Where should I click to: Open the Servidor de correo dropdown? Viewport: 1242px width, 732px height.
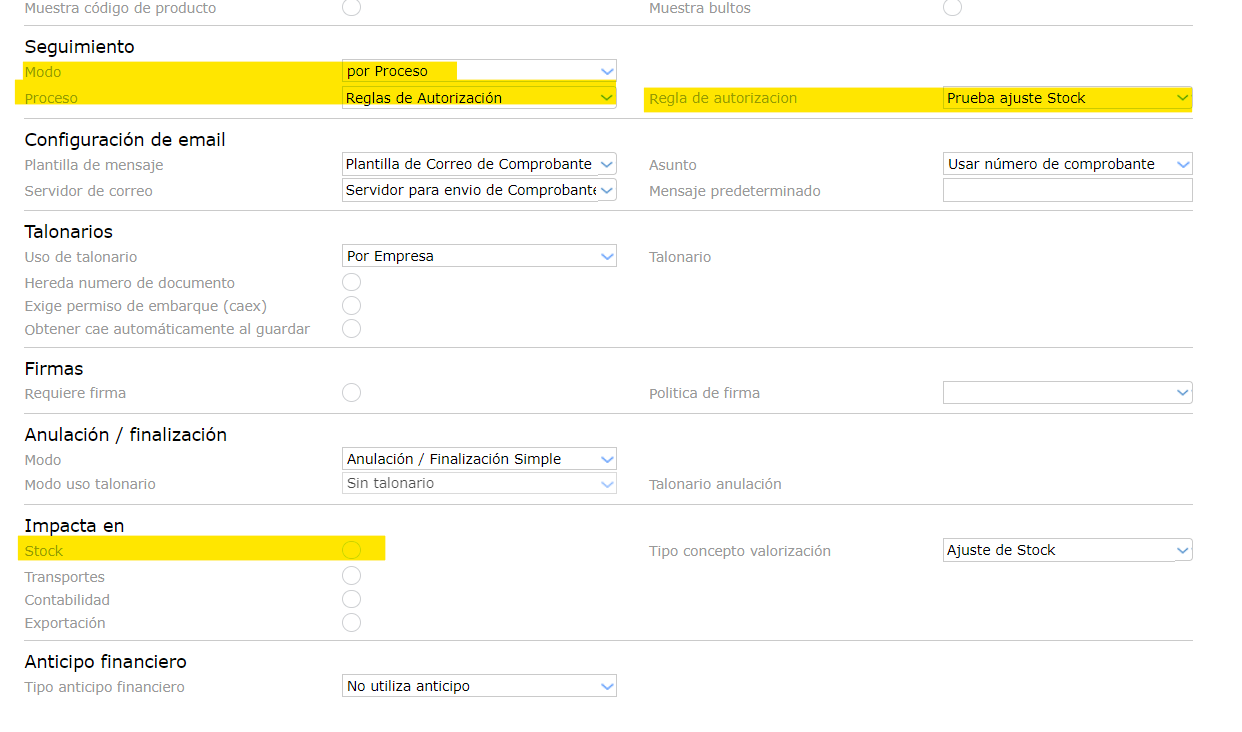479,190
